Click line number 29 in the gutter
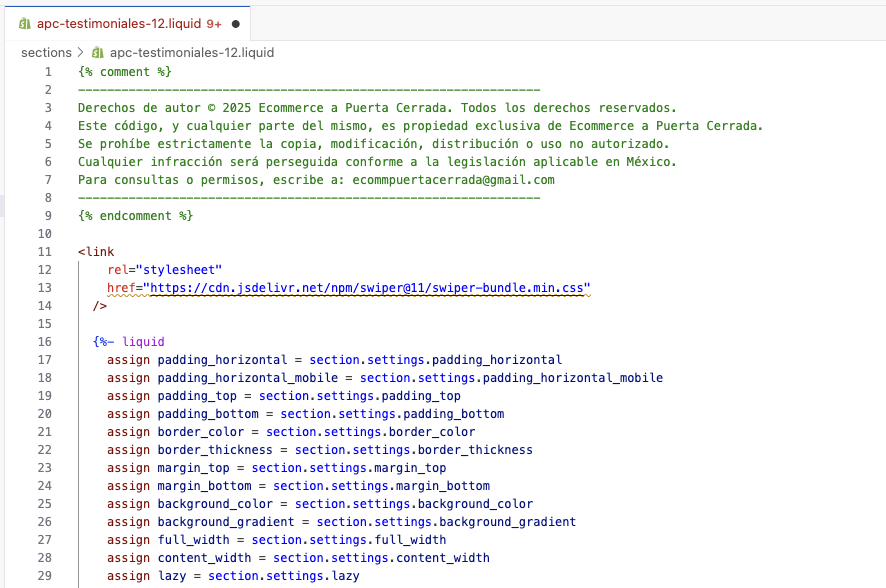Viewport: 886px width, 588px height. [x=44, y=576]
